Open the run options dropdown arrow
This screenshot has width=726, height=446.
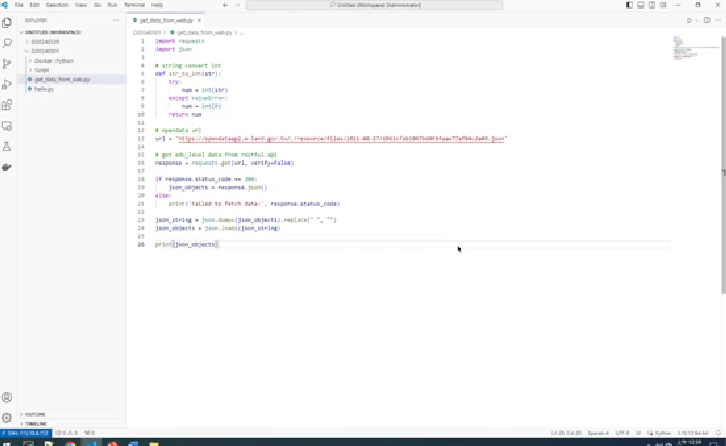point(696,20)
